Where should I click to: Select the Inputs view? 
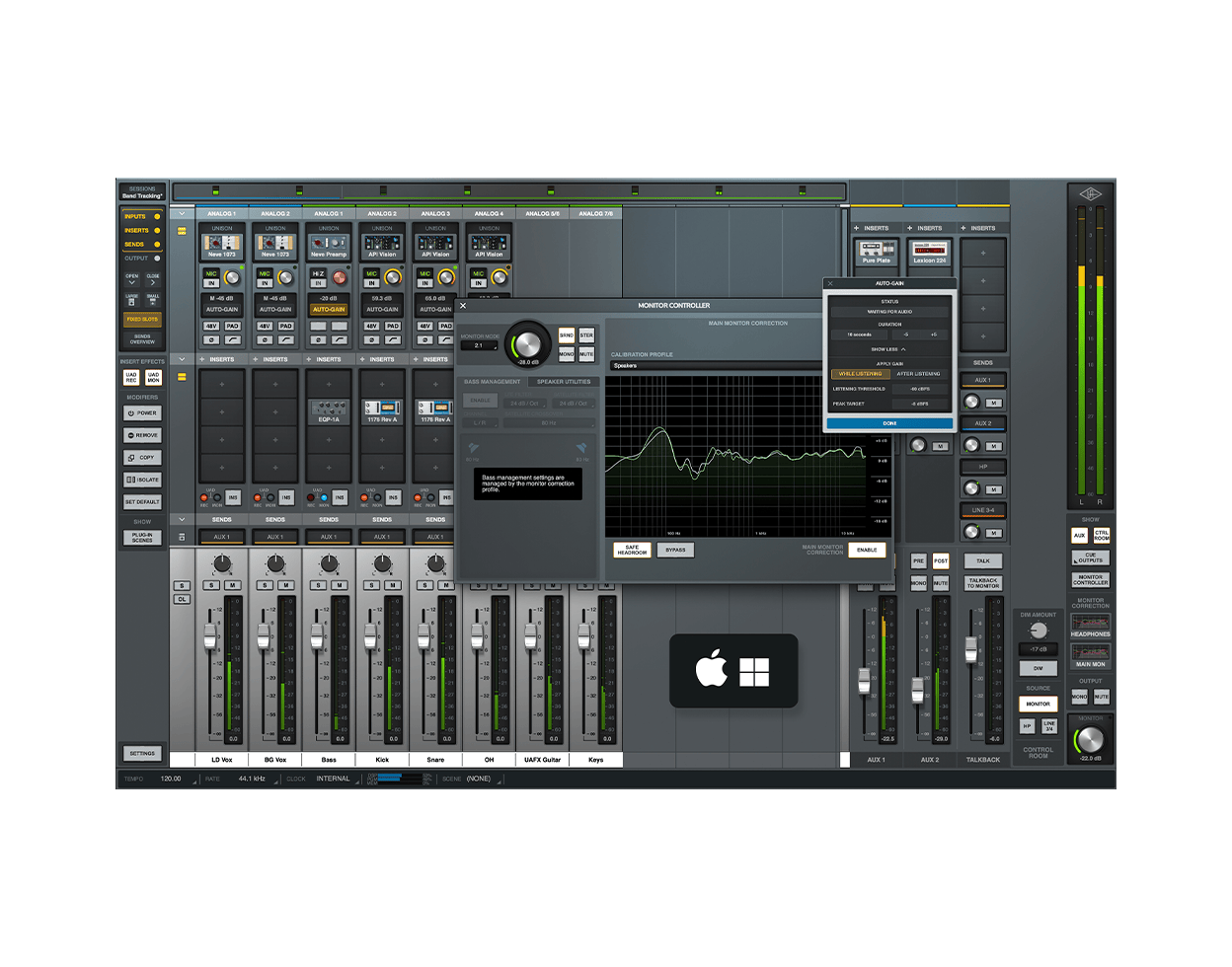pos(142,216)
